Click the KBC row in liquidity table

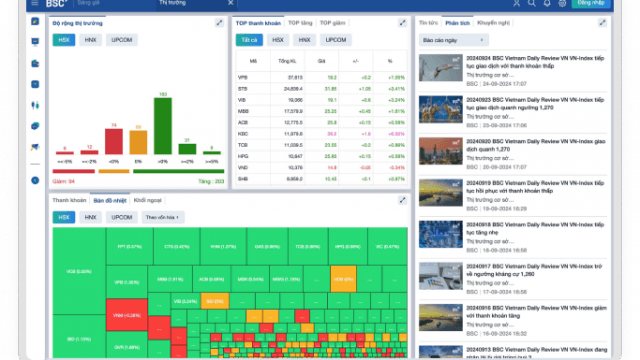[321, 134]
